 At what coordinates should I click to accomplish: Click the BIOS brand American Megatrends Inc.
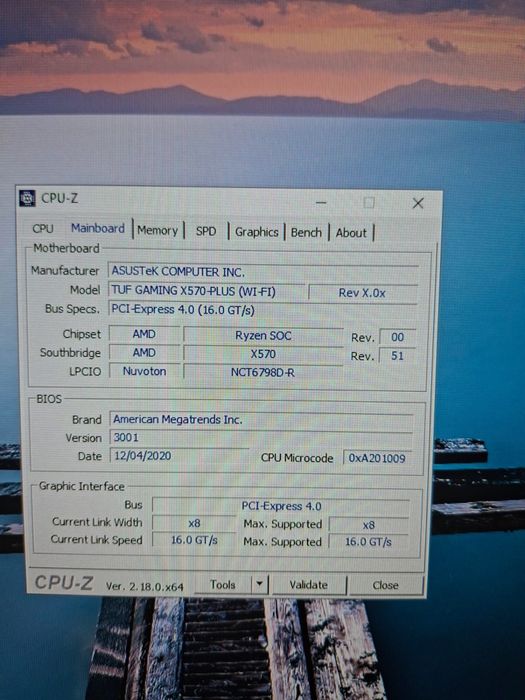point(261,420)
